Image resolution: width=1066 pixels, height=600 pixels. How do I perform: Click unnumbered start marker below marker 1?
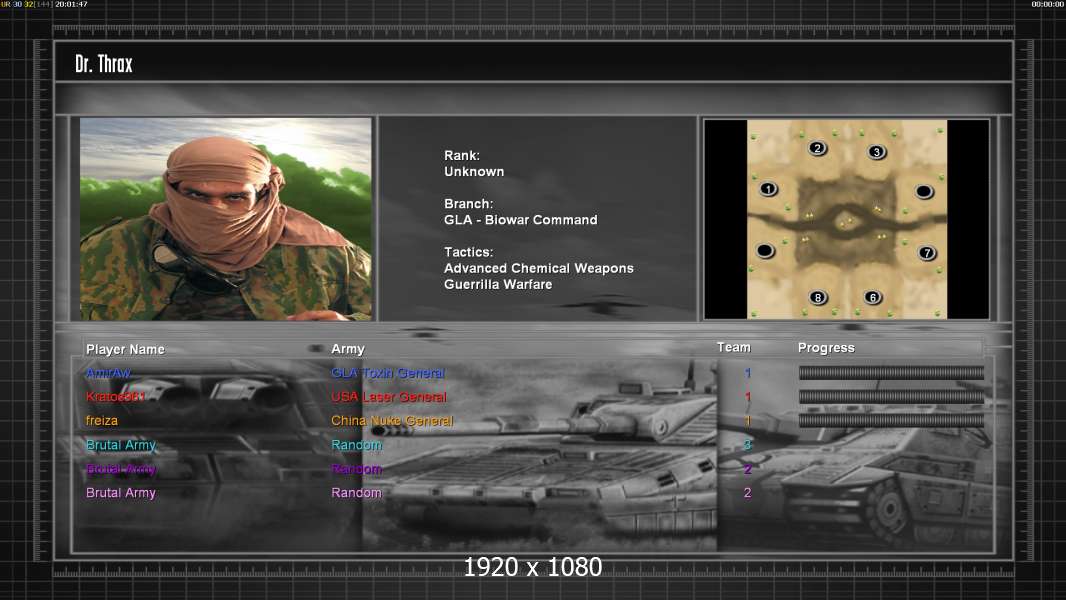coord(765,251)
